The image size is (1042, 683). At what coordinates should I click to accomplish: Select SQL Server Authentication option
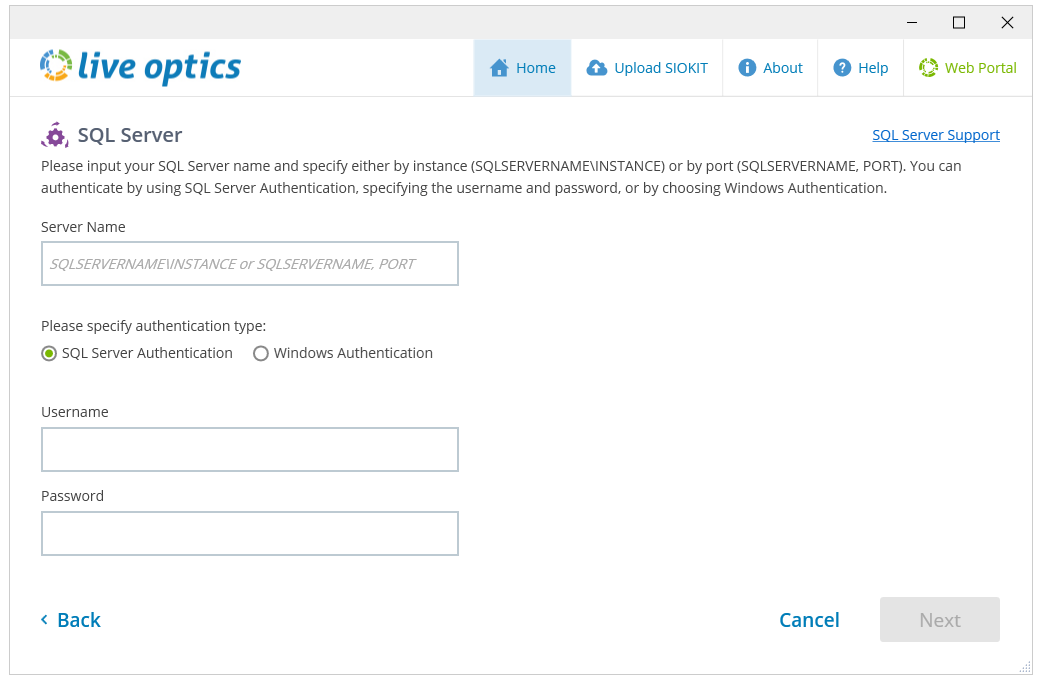point(49,353)
